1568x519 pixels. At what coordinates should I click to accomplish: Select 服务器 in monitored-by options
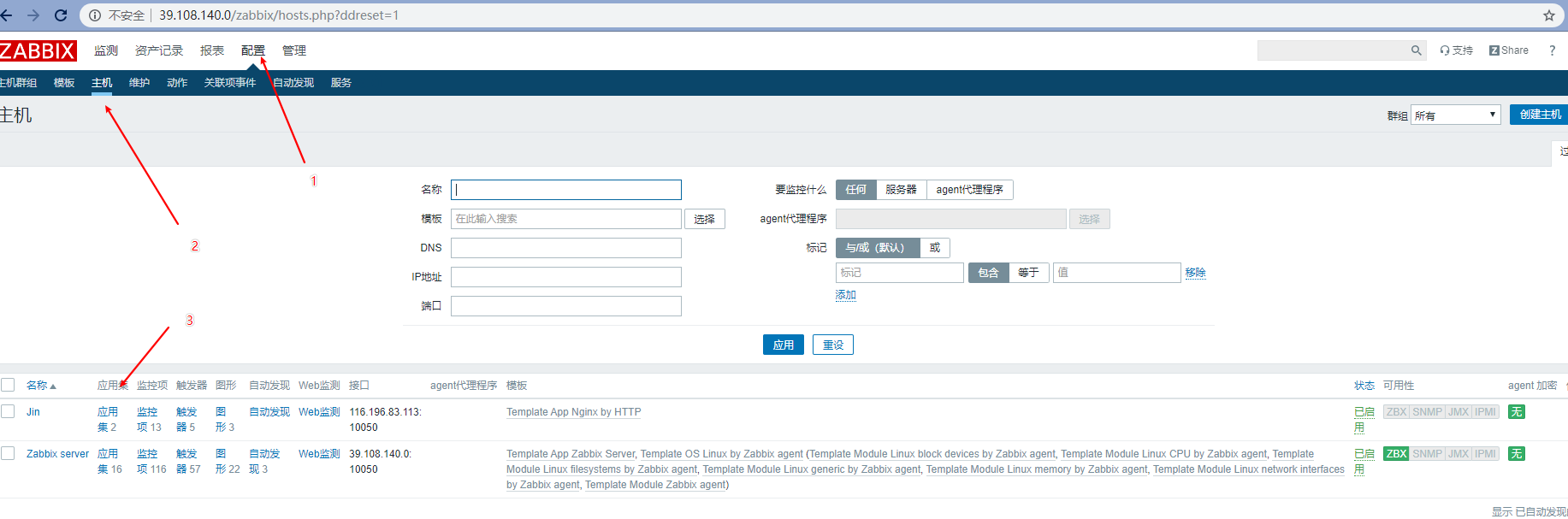pos(901,190)
